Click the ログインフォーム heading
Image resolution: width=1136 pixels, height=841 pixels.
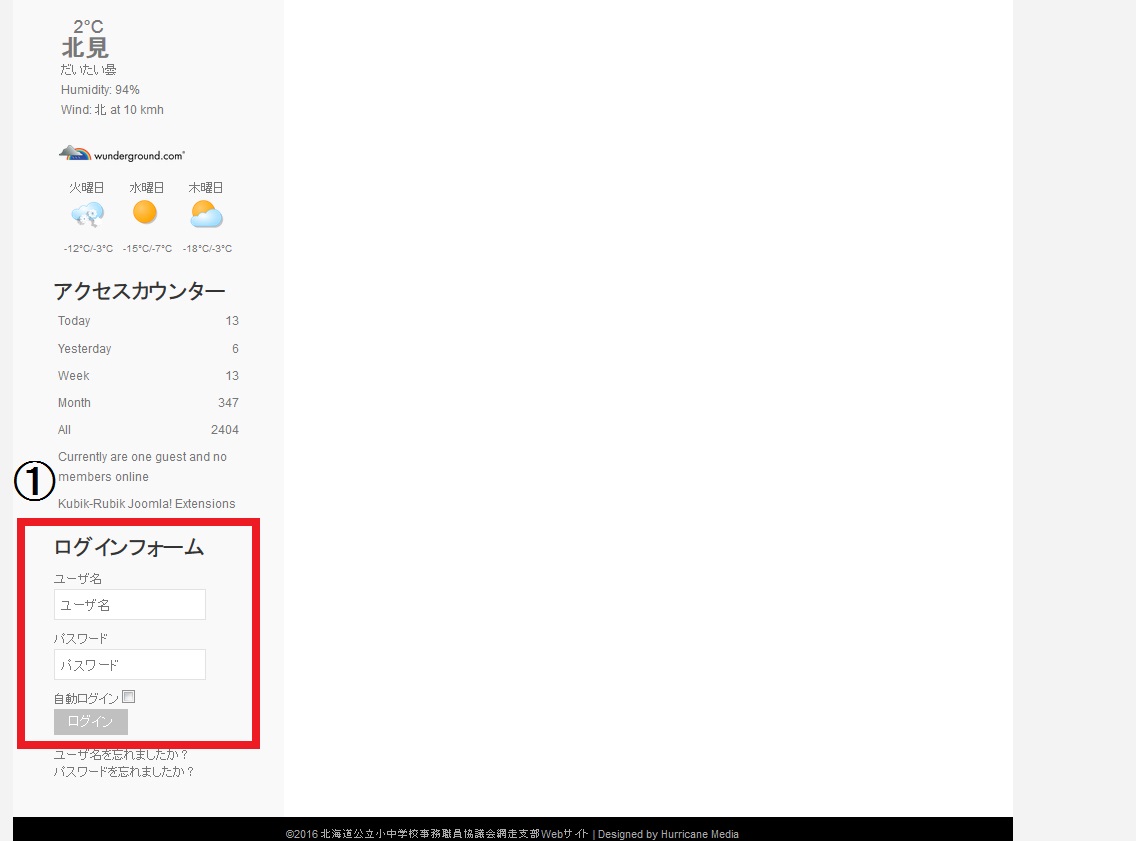coord(128,547)
